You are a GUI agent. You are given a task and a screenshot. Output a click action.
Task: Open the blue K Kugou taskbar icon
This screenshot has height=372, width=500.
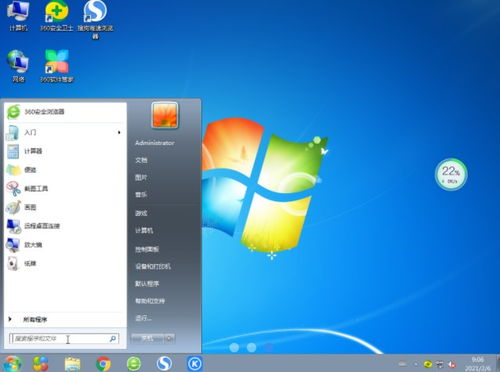(195, 363)
